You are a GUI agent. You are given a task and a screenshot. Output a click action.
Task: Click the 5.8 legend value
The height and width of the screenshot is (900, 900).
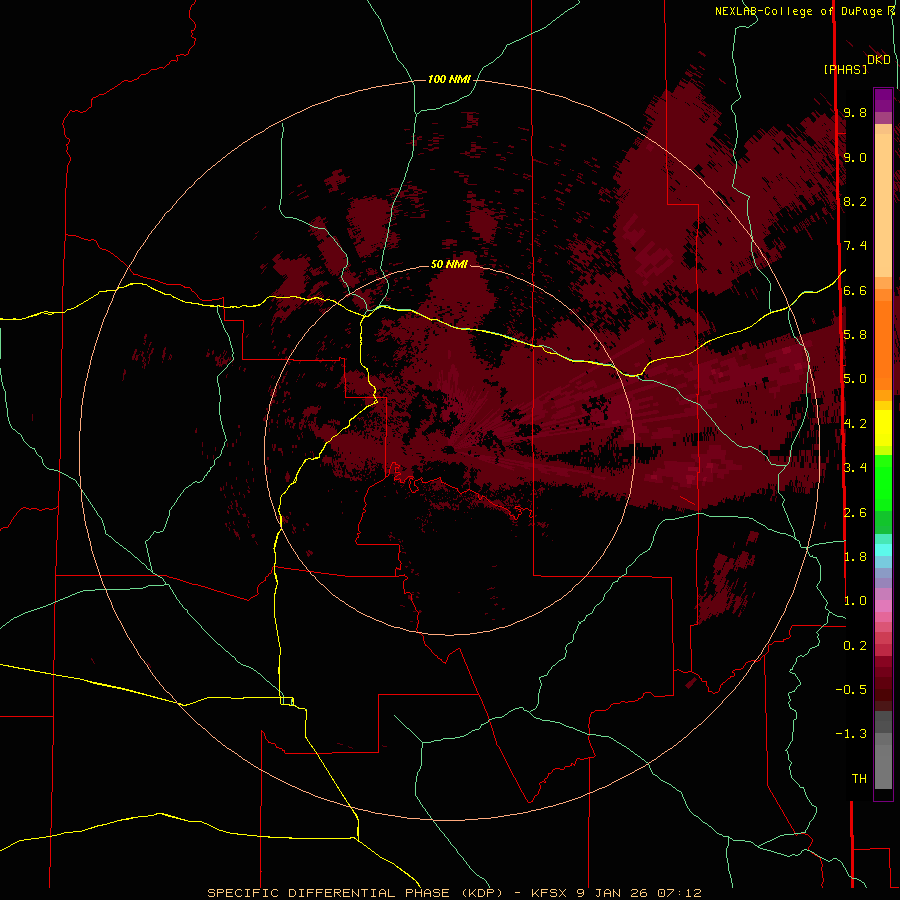855,335
